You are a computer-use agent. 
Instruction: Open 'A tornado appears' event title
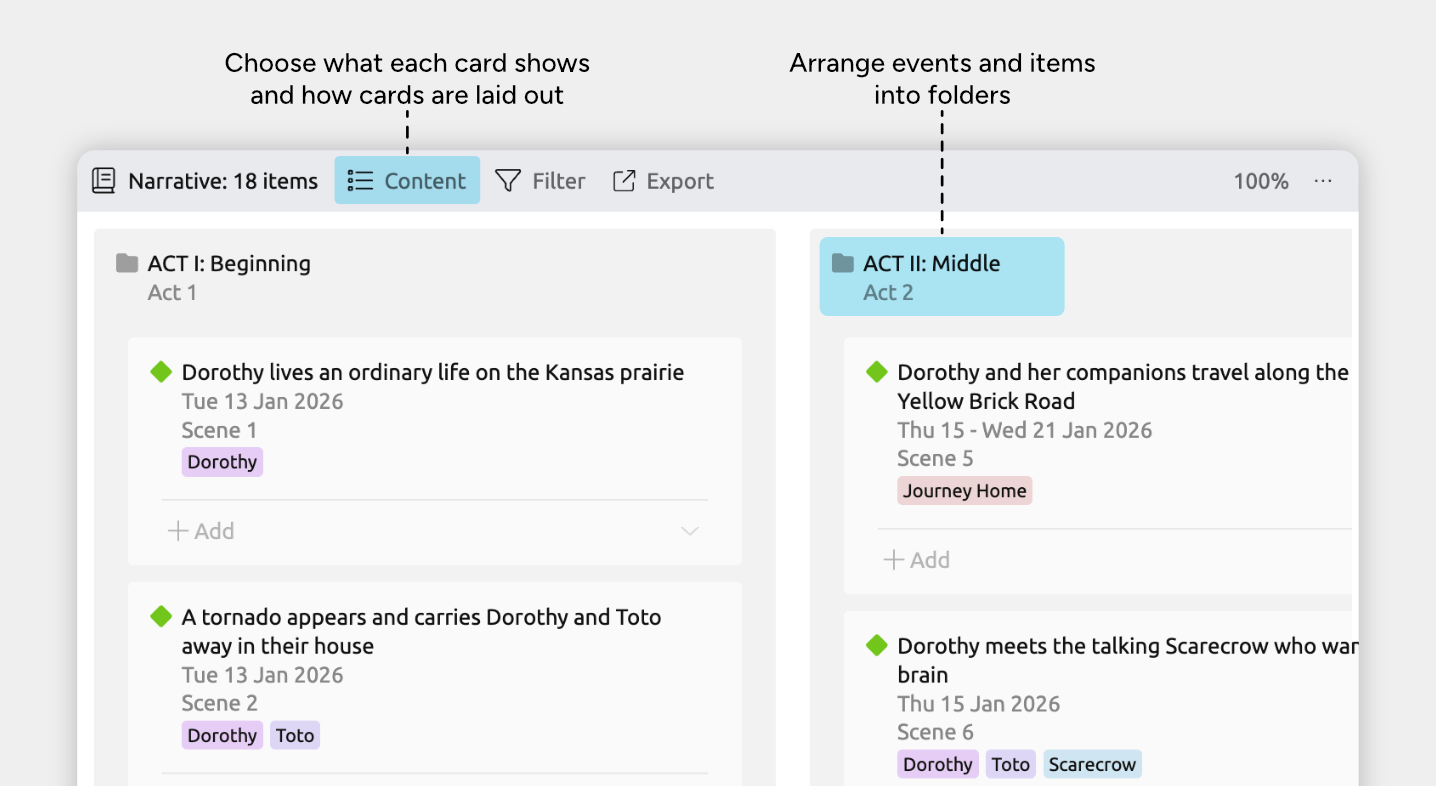421,631
